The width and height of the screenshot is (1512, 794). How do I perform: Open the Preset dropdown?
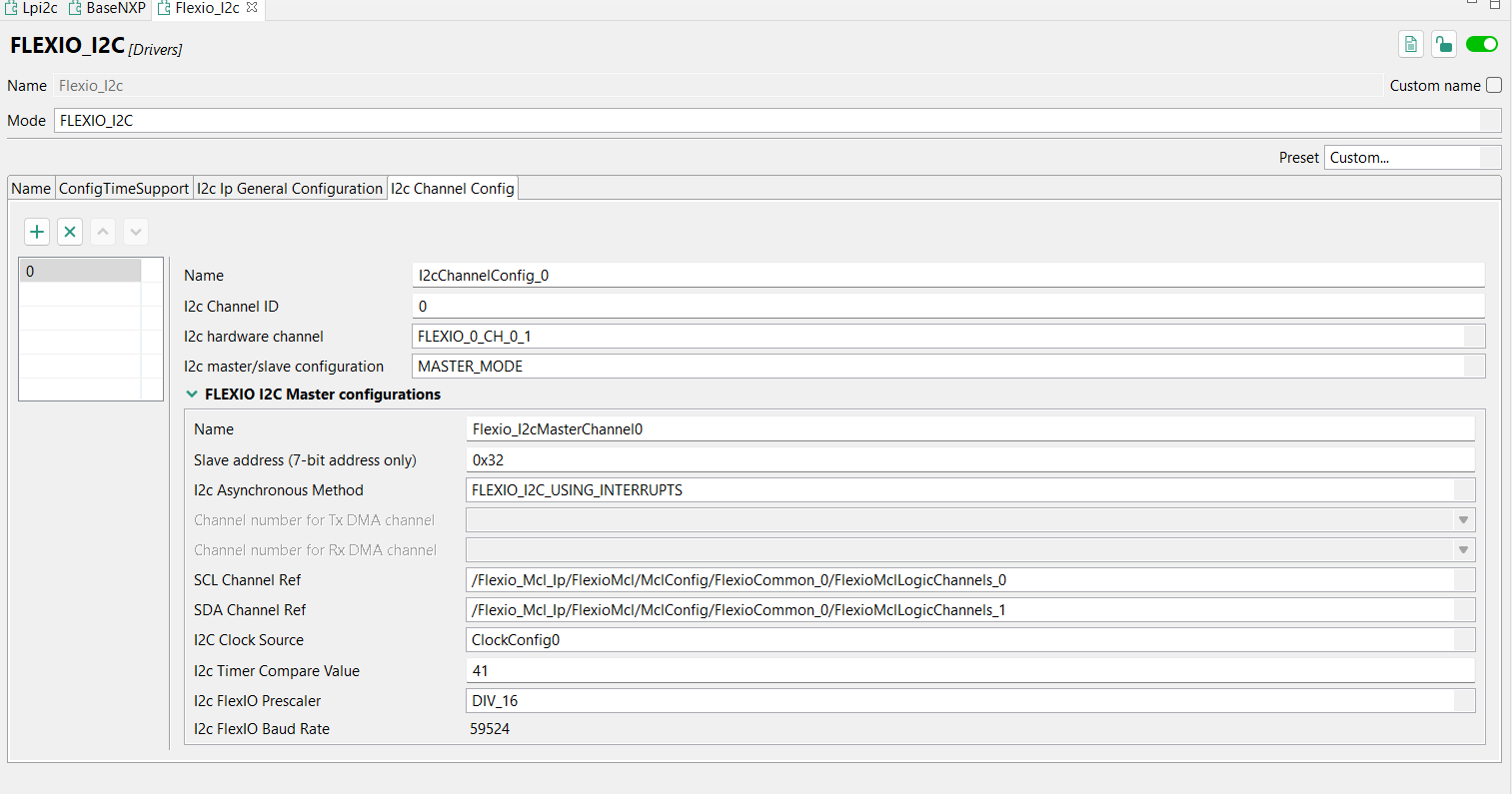point(1490,158)
